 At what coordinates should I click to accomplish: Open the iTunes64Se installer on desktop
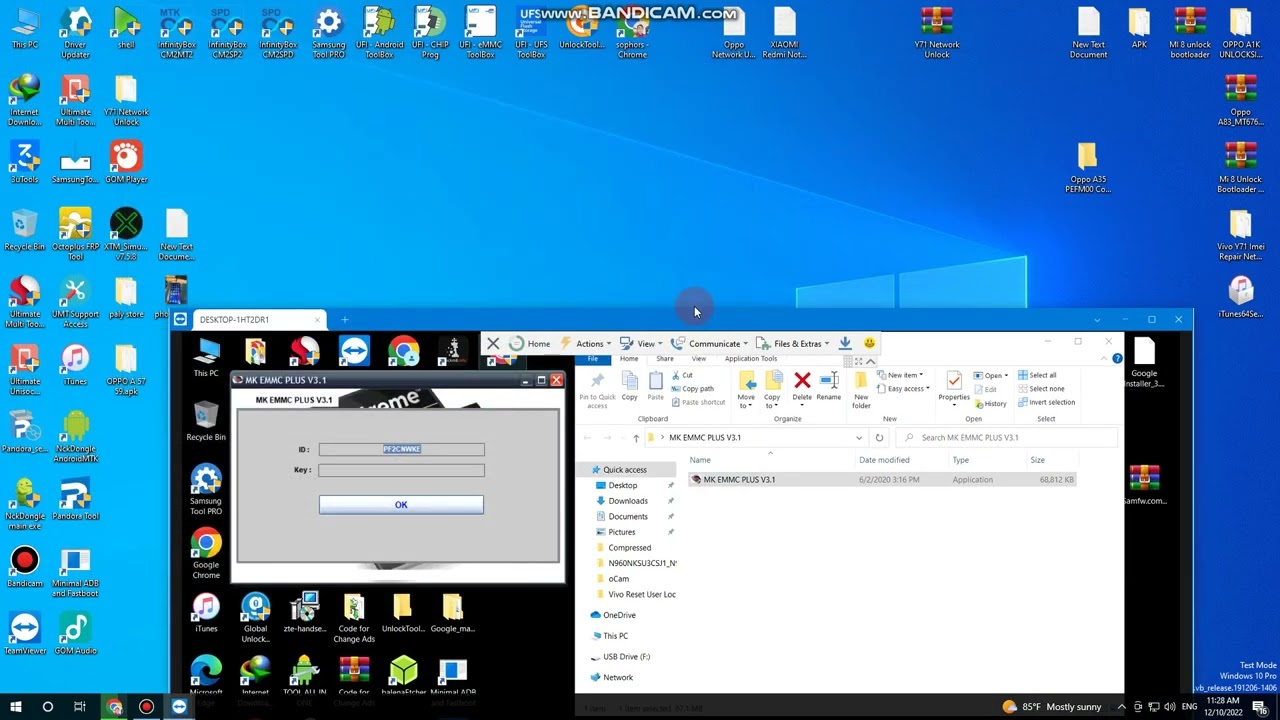click(1240, 296)
